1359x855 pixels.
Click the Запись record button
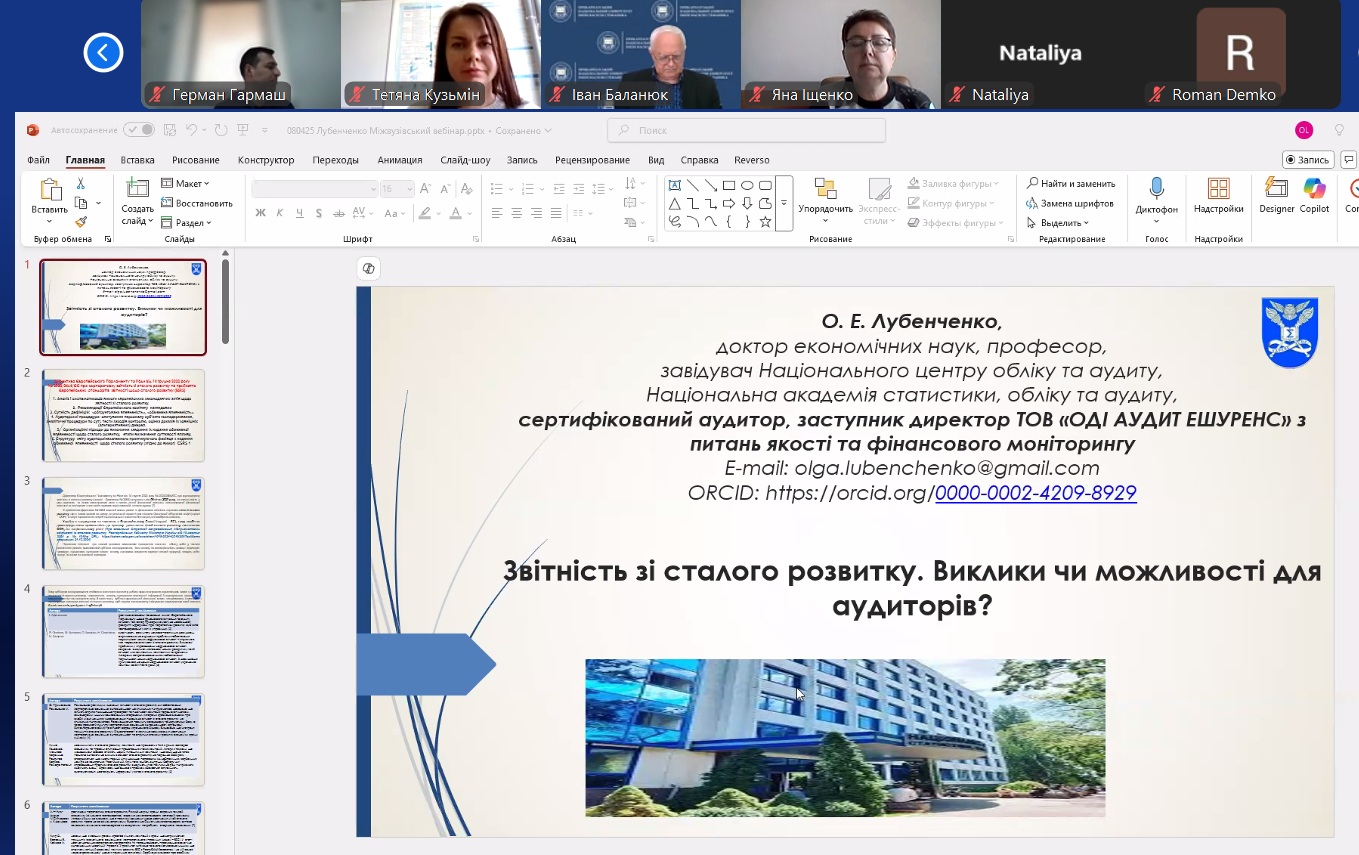[1308, 160]
